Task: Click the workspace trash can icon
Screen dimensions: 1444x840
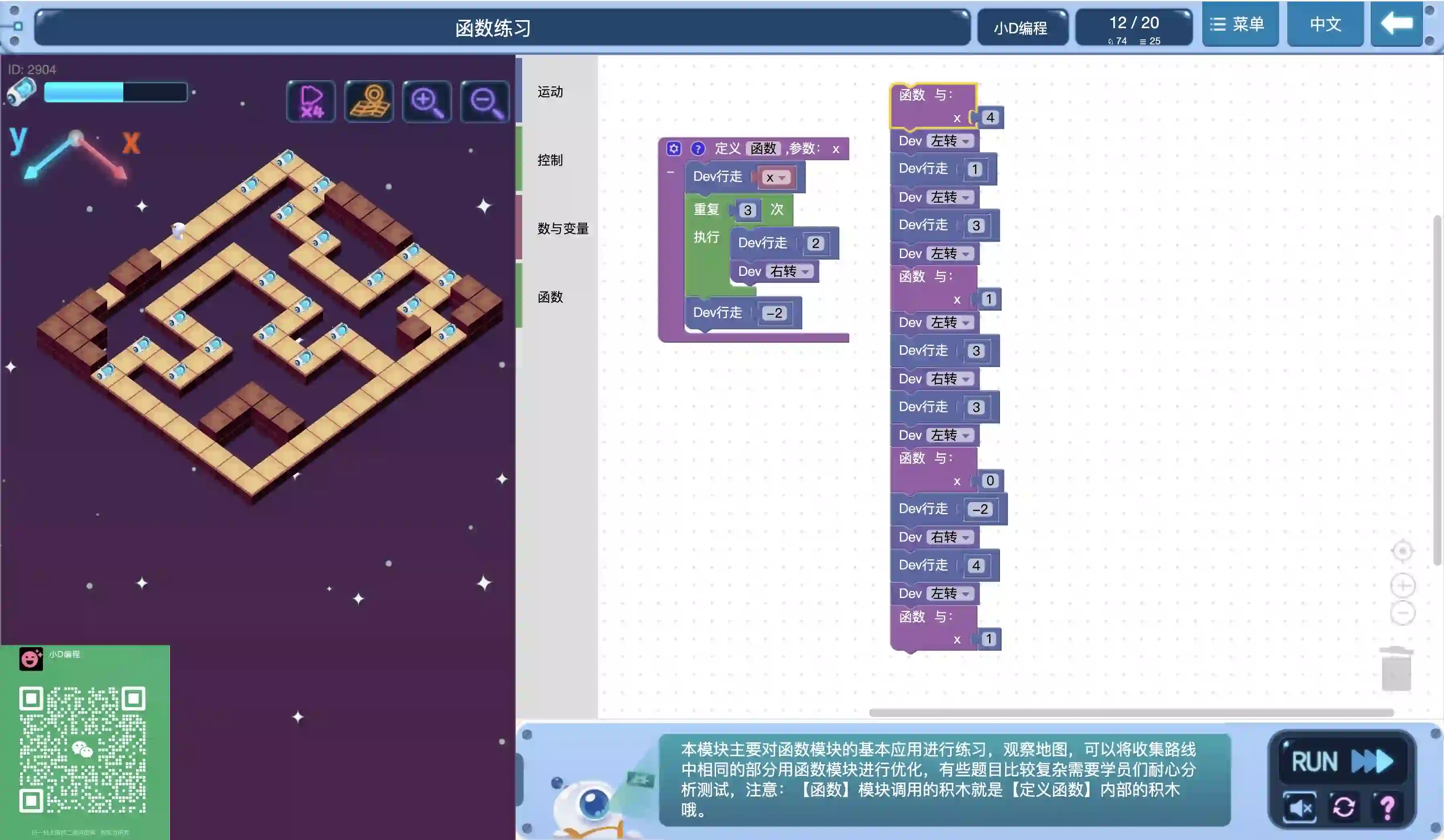Action: click(x=1396, y=669)
